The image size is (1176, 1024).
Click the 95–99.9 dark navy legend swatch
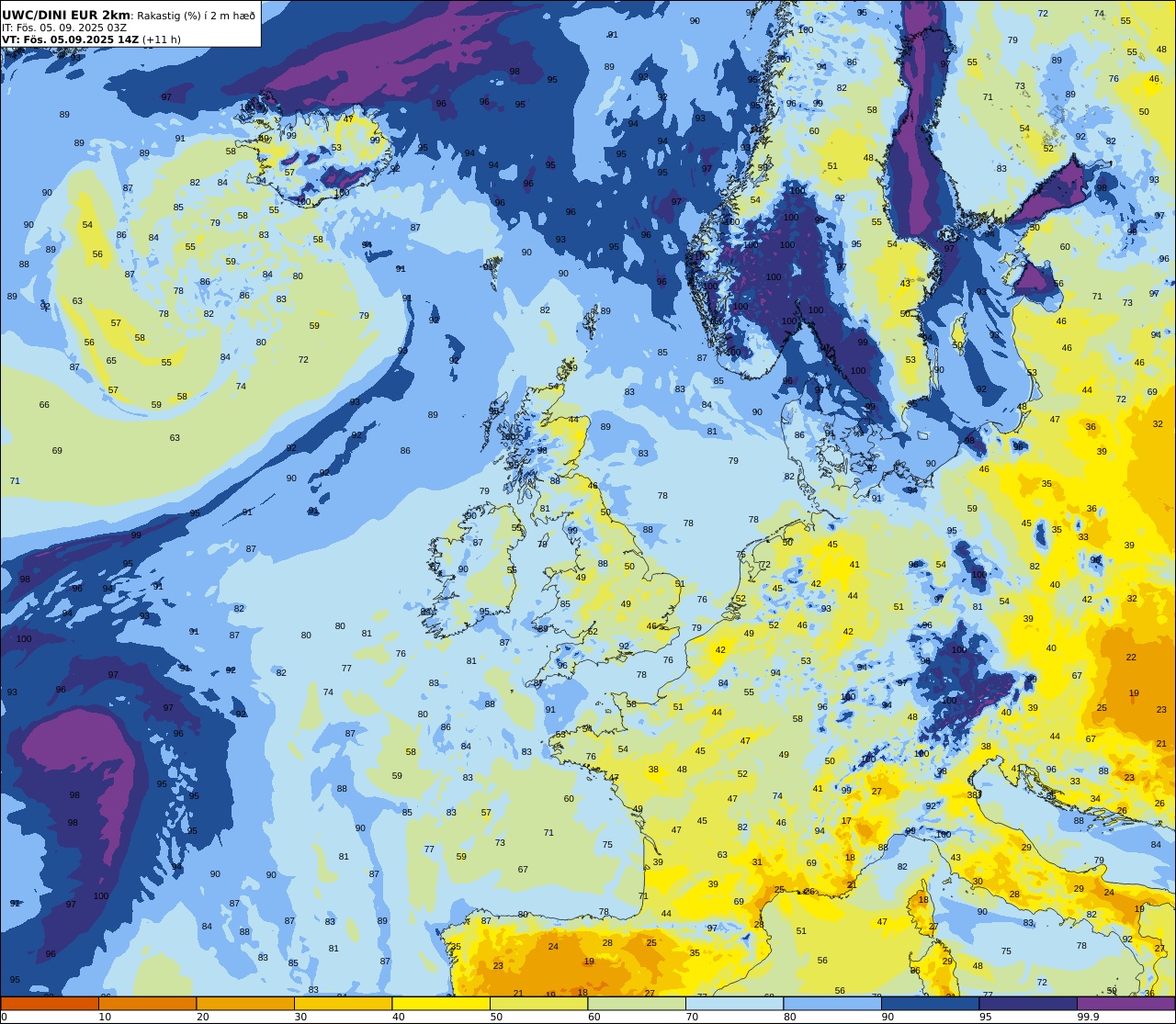click(1028, 1004)
